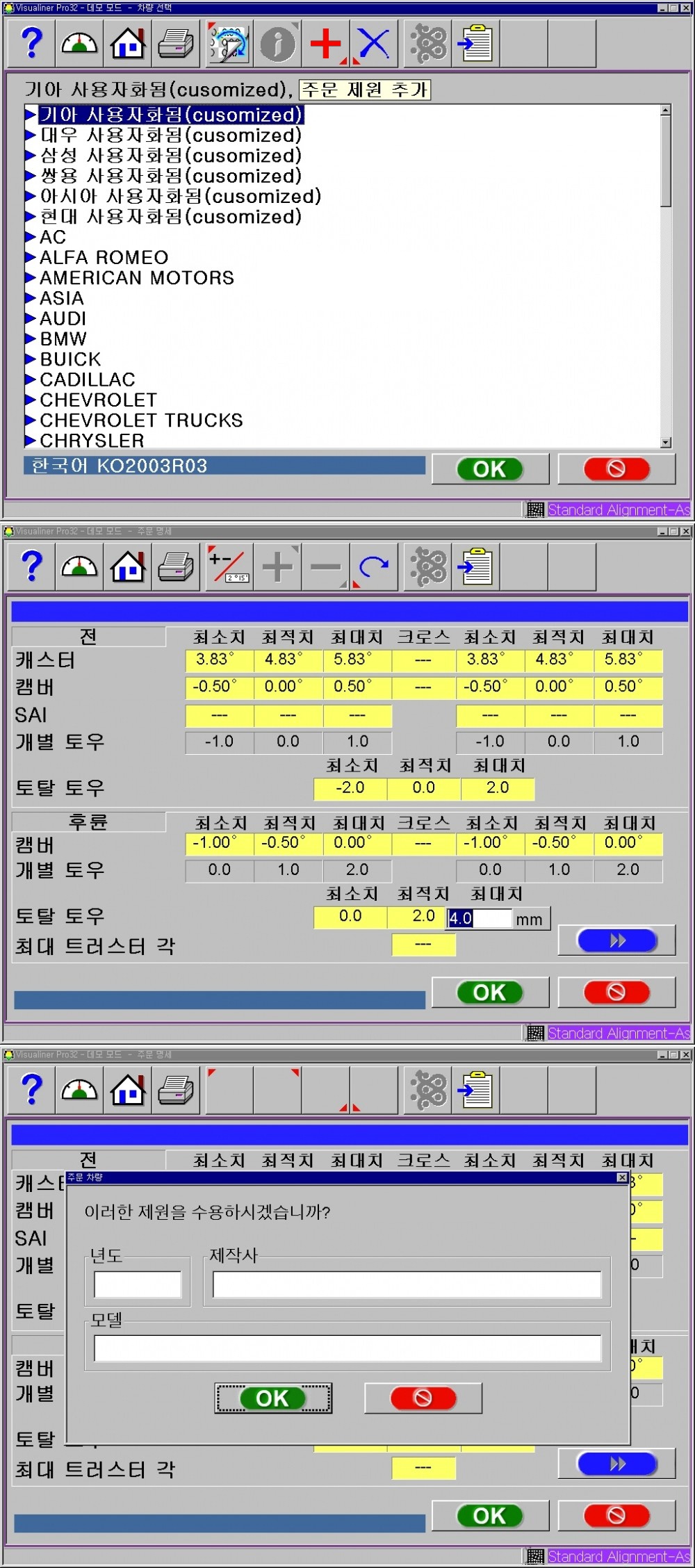The width and height of the screenshot is (695, 1568).
Task: Open the edit specification notepad icon
Action: 229,44
